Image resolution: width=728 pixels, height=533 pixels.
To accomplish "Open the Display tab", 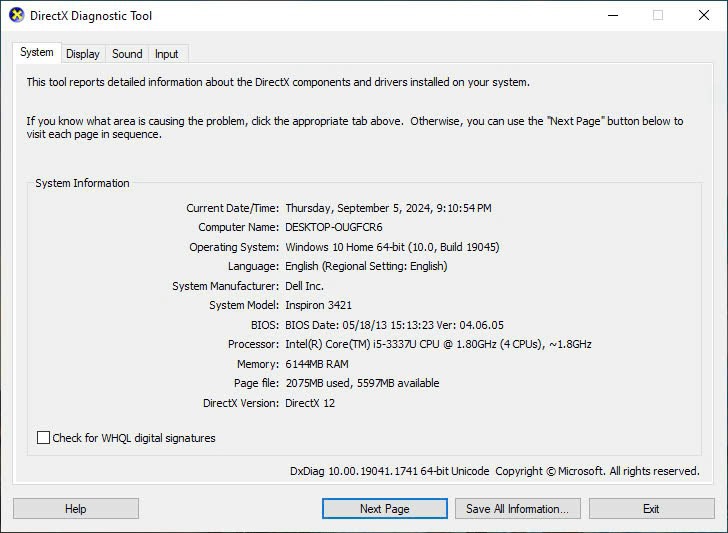I will 83,54.
